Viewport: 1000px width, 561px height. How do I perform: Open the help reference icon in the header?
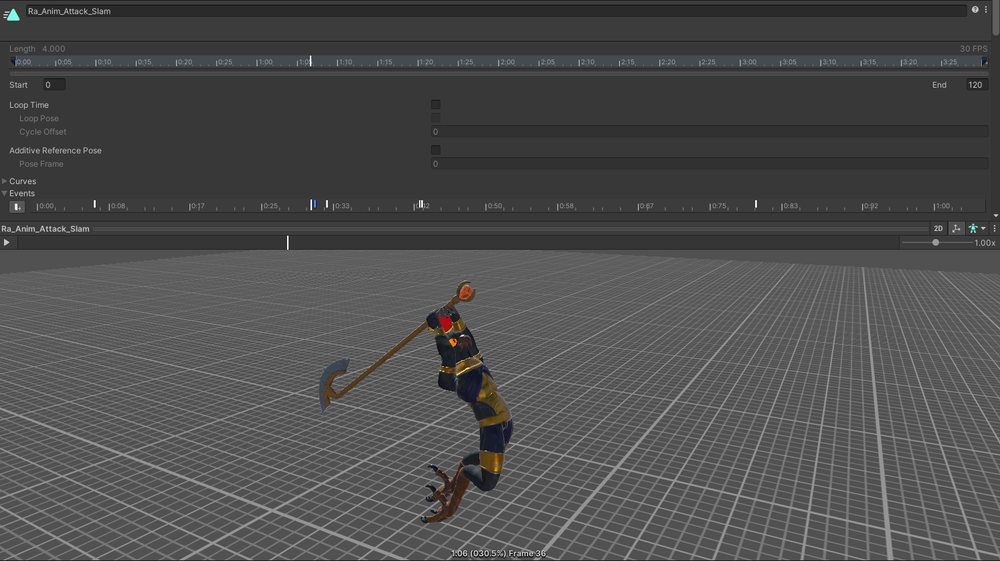[x=974, y=10]
